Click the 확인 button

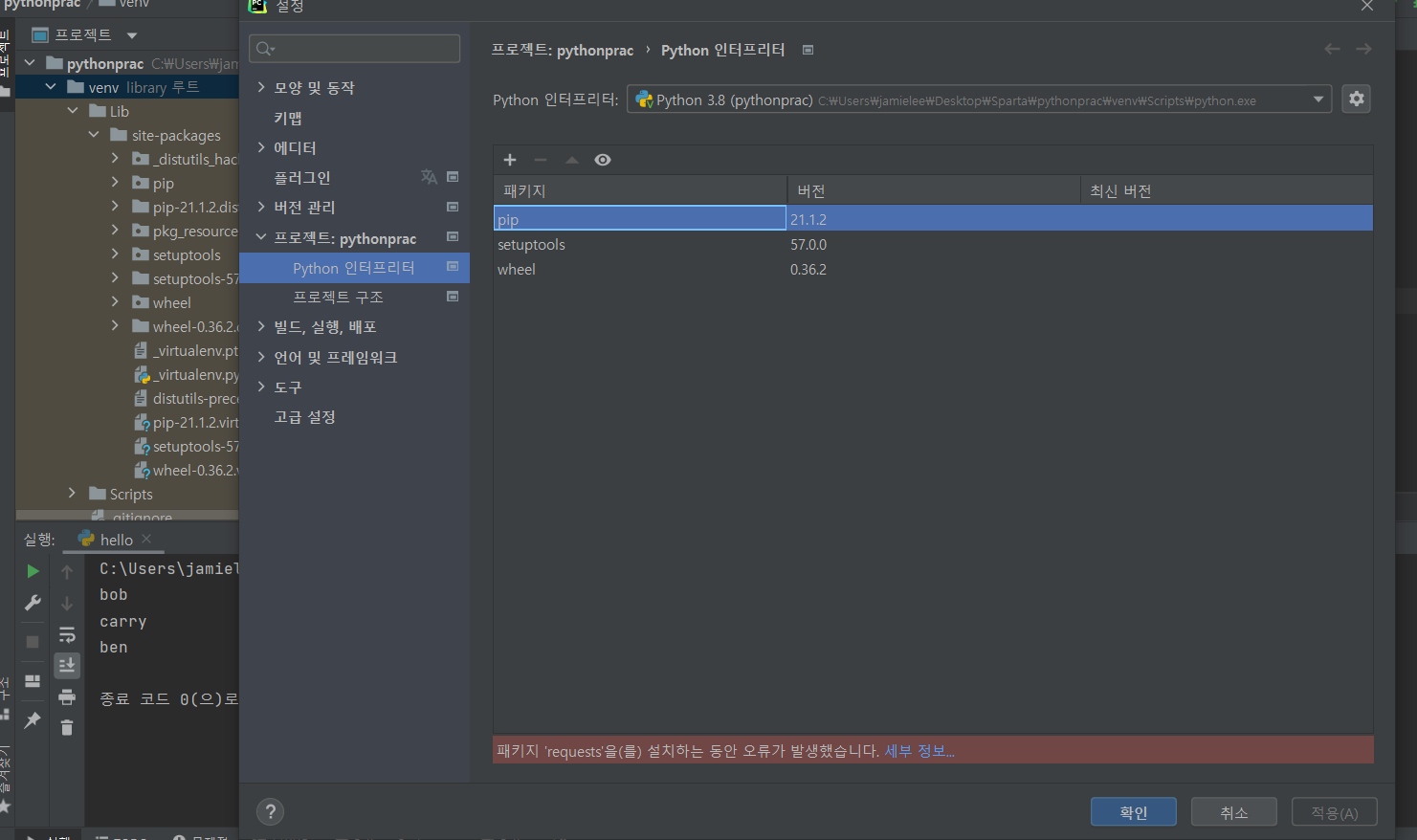(x=1134, y=812)
